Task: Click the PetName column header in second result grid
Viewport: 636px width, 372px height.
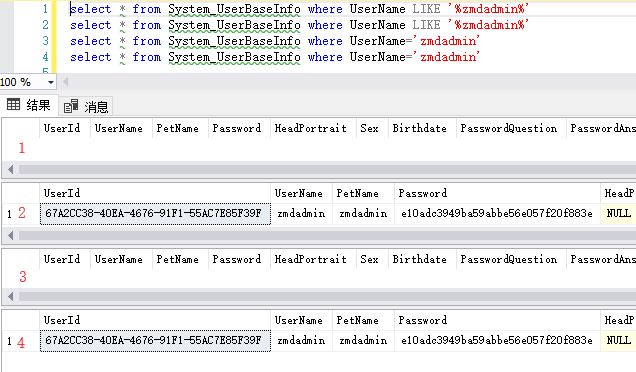Action: tap(363, 193)
